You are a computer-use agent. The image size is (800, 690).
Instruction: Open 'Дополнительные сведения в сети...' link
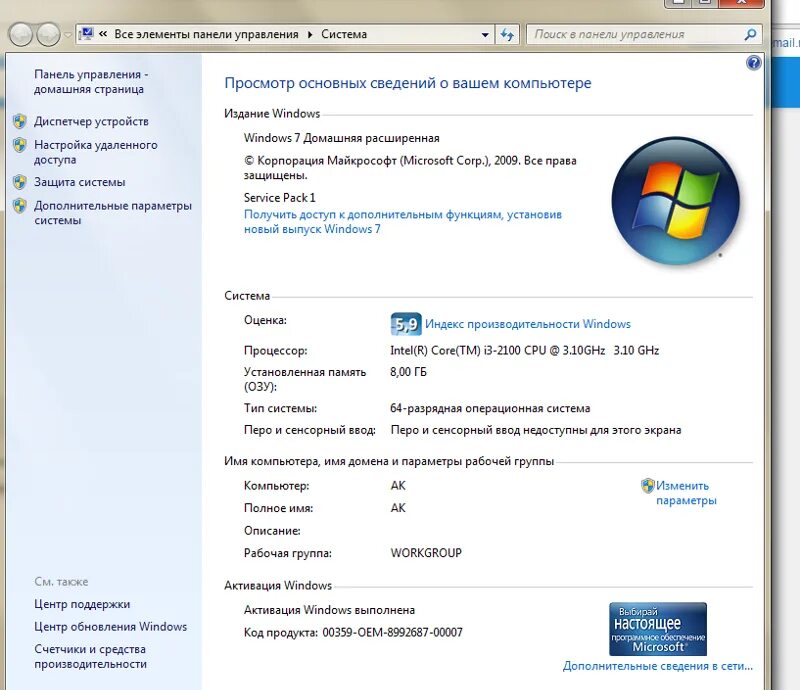658,666
